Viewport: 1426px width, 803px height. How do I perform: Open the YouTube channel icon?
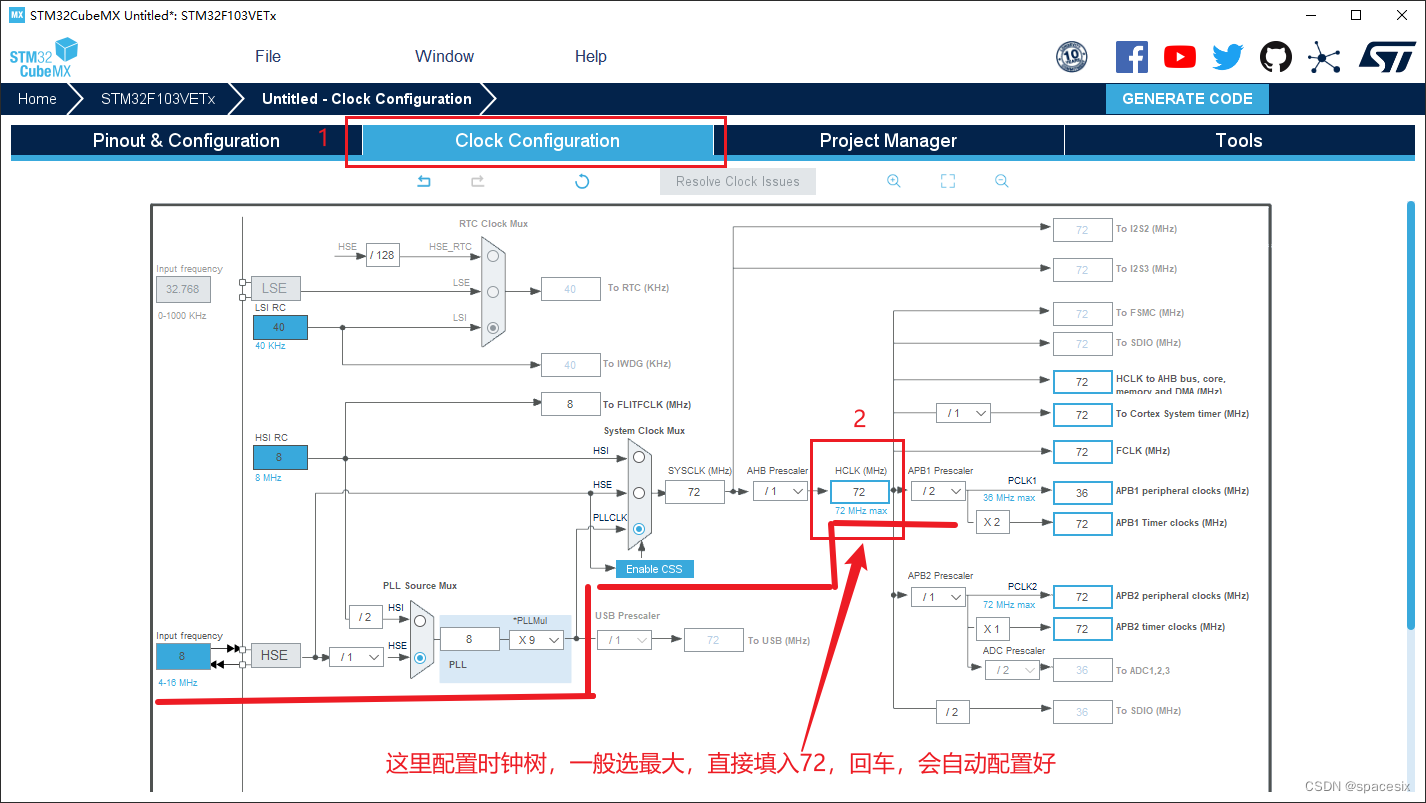(x=1179, y=57)
